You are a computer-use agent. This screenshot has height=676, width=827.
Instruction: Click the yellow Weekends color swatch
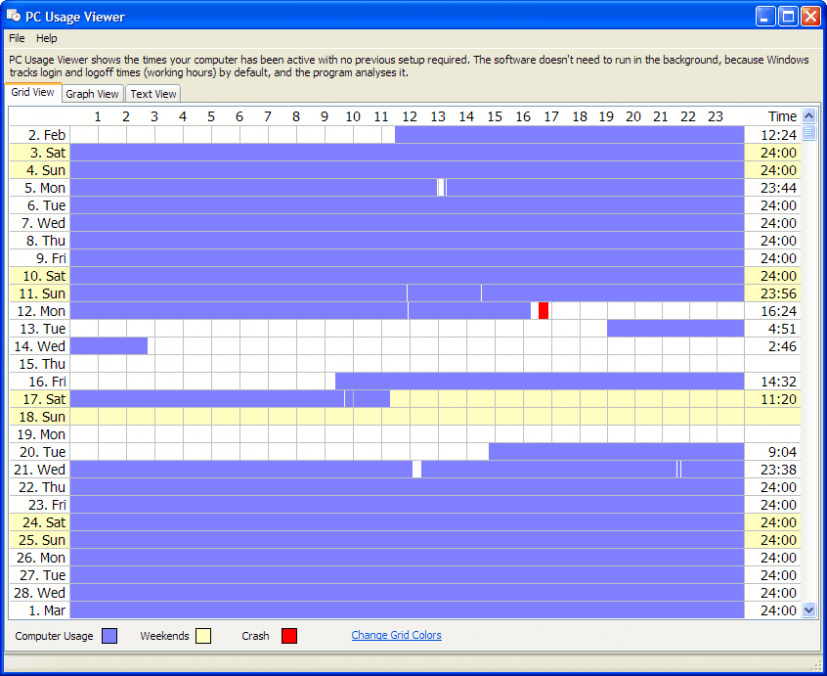[203, 636]
